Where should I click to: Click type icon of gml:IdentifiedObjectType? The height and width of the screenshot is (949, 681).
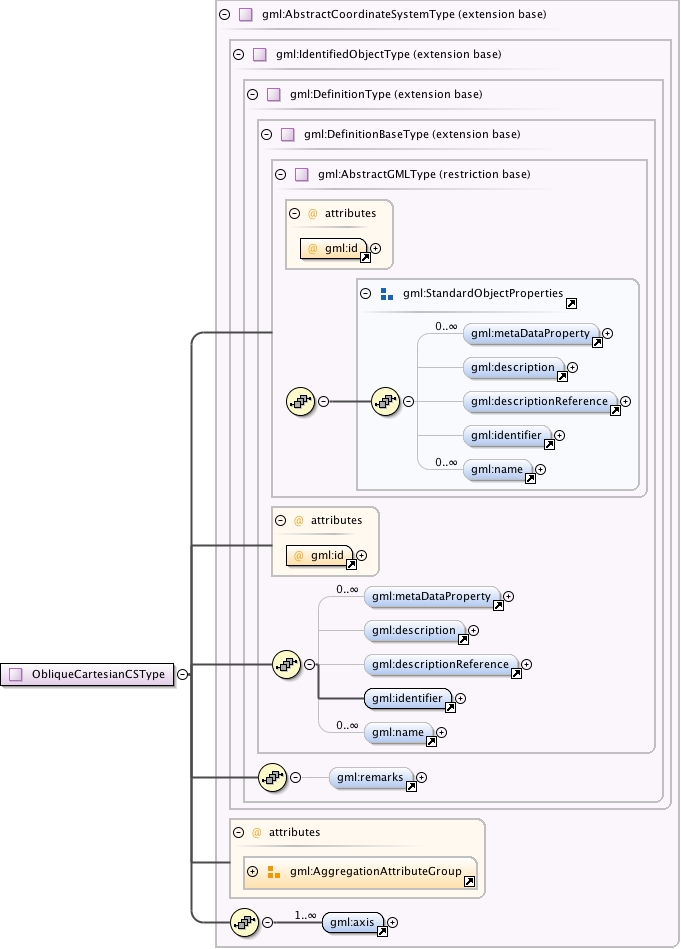tap(260, 54)
